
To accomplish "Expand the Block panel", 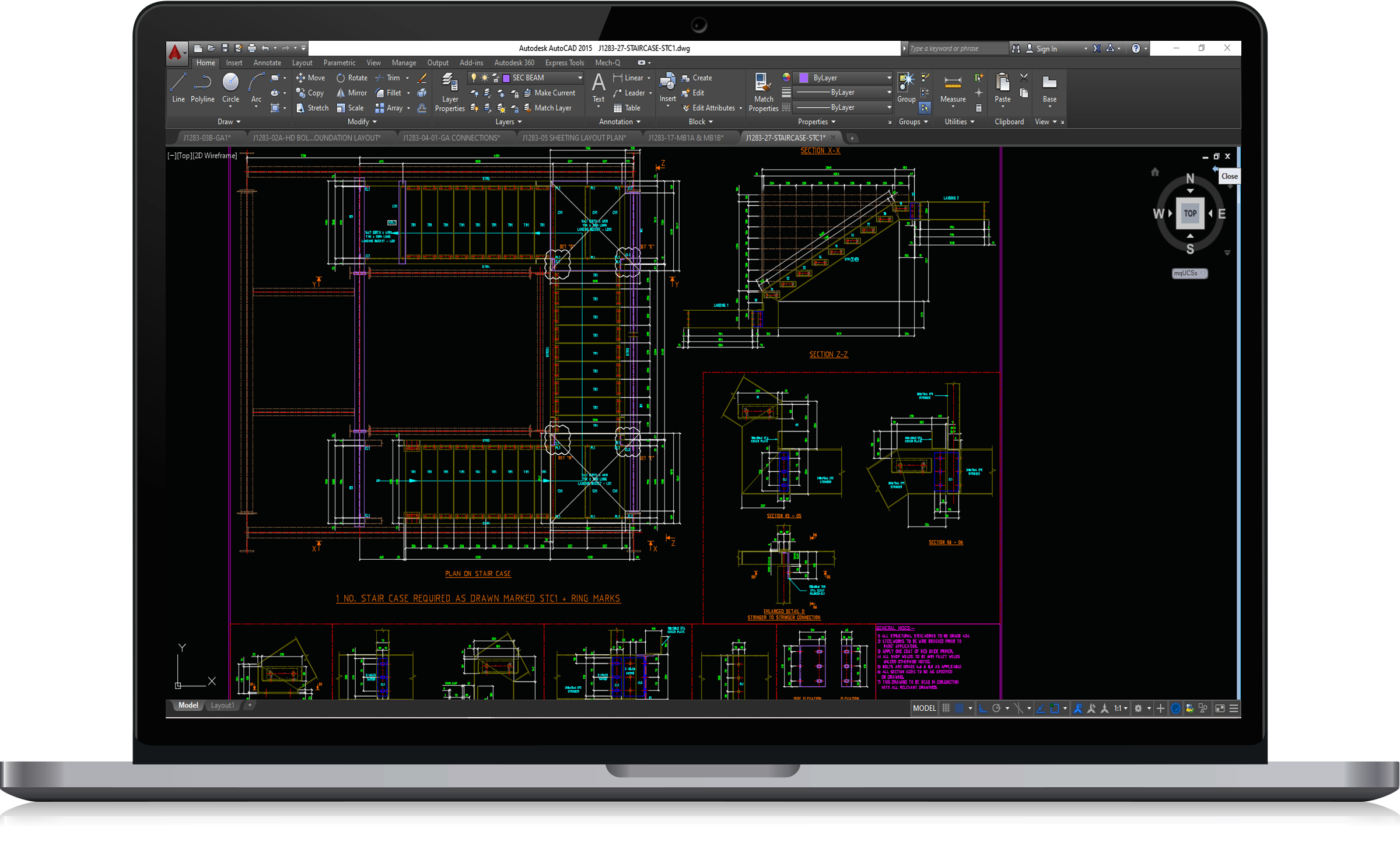I will coord(701,122).
